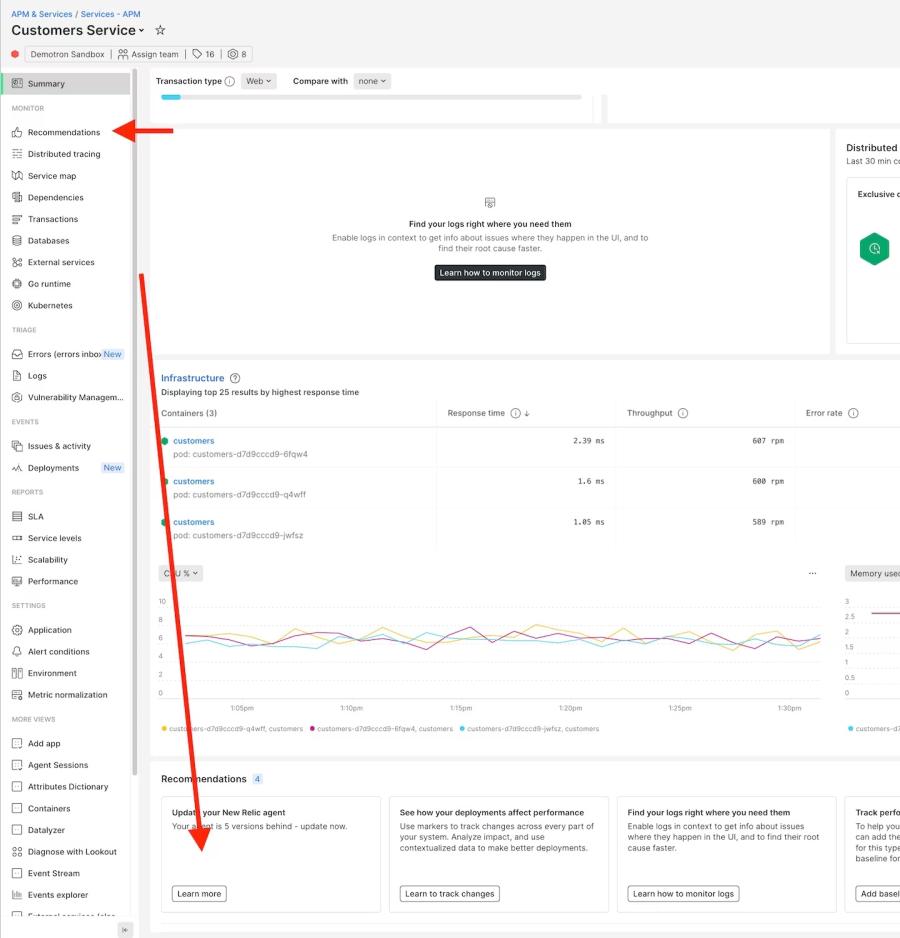Click the blue jwfsz legend swatch
The width and height of the screenshot is (900, 938).
[x=462, y=729]
